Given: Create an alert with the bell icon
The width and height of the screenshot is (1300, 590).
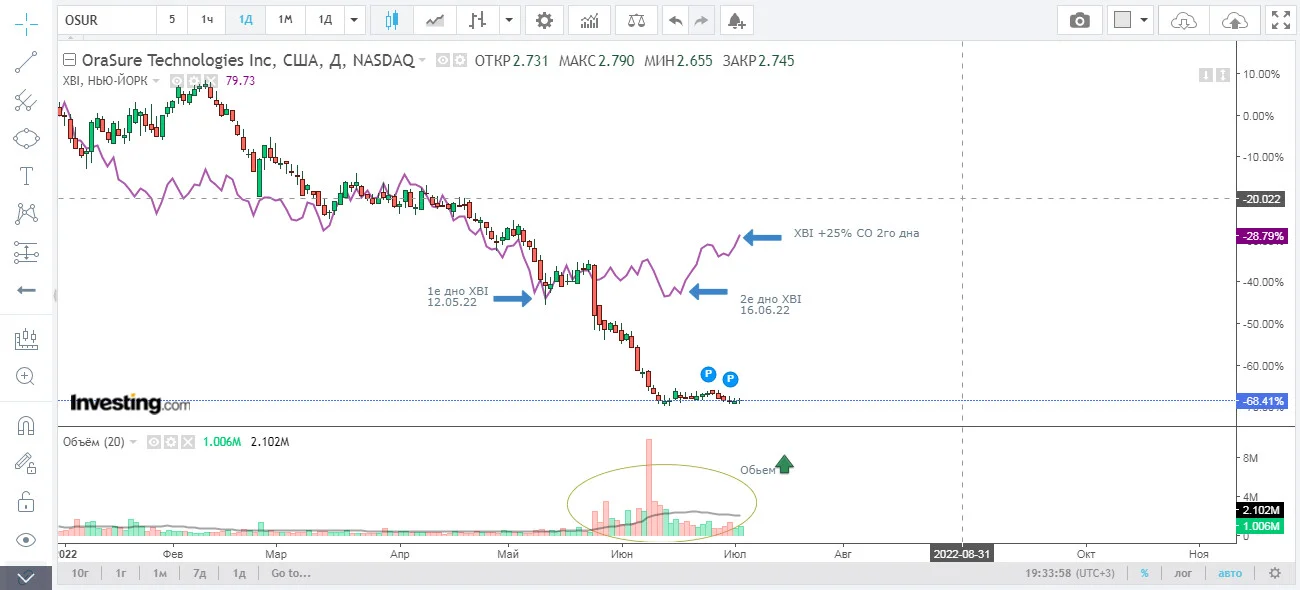Looking at the screenshot, I should pyautogui.click(x=736, y=19).
